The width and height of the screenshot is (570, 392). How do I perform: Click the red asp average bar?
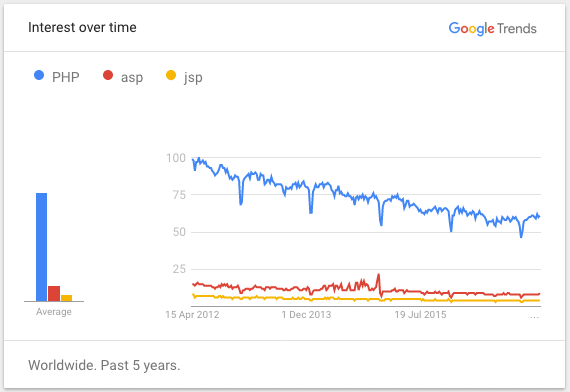(x=54, y=294)
